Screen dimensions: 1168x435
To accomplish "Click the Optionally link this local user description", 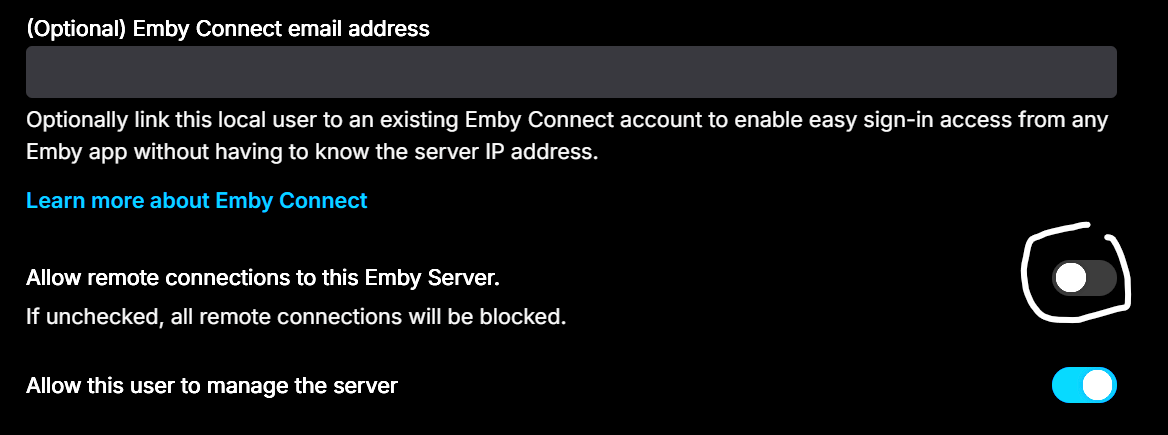I will pyautogui.click(x=568, y=136).
